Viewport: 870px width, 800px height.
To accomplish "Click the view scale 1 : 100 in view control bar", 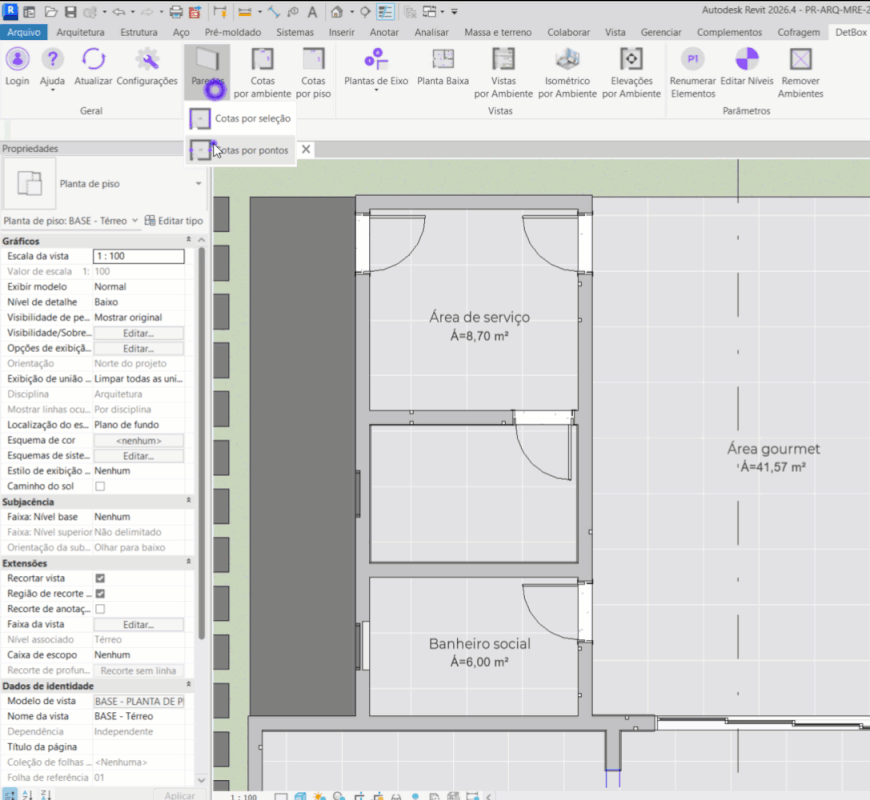I will point(244,796).
